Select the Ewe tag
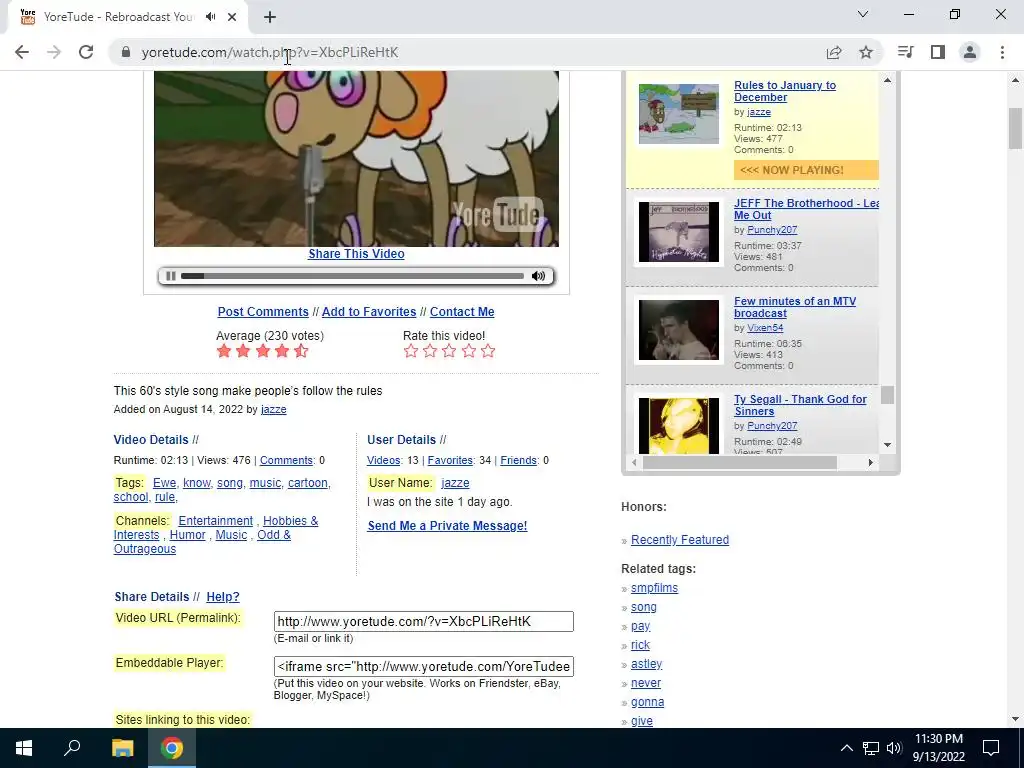This screenshot has width=1024, height=768. click(x=164, y=483)
